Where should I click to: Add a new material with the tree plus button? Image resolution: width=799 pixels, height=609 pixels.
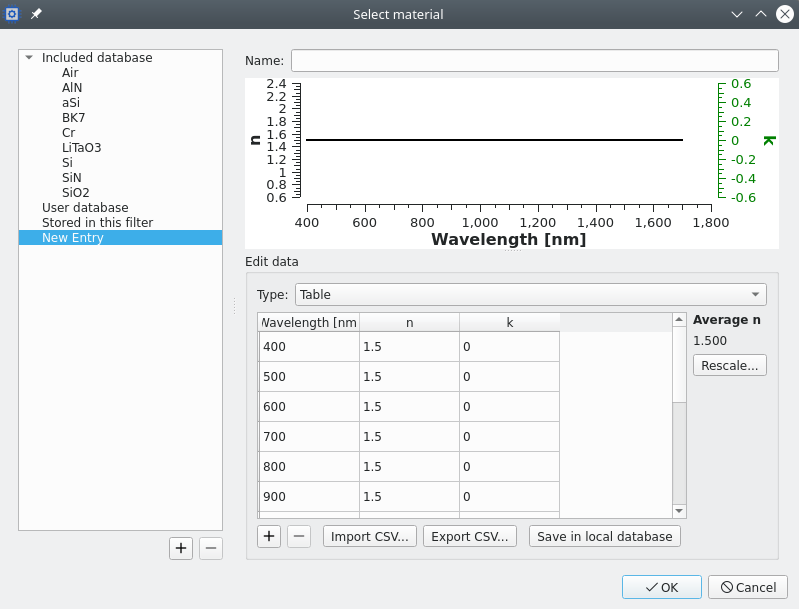(x=181, y=548)
